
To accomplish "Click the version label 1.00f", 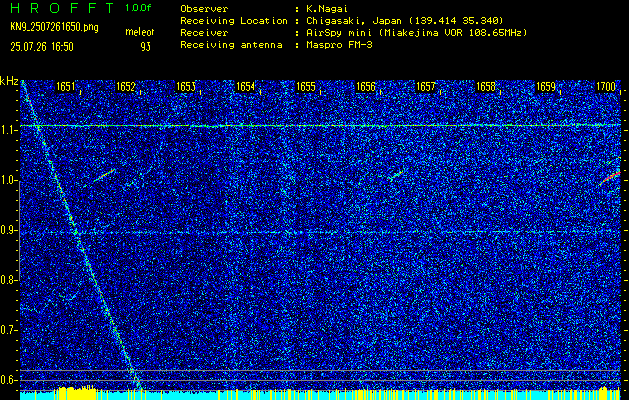I will pos(138,8).
